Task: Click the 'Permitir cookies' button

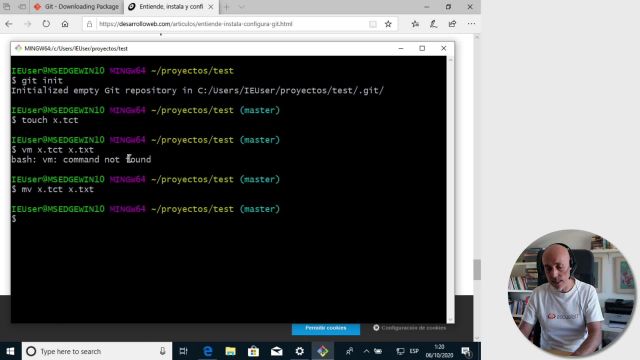Action: (x=326, y=328)
